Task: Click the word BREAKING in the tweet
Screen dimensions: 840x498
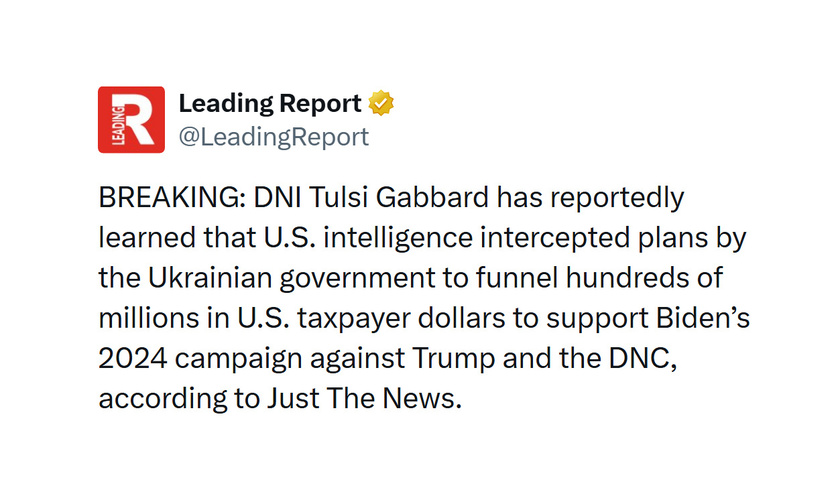Action: (x=165, y=198)
